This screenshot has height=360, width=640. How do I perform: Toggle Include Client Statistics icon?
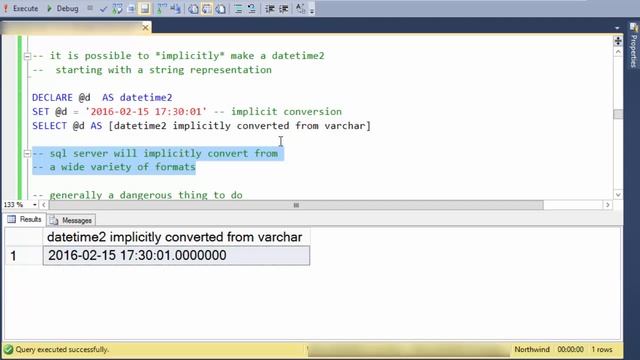(x=176, y=9)
